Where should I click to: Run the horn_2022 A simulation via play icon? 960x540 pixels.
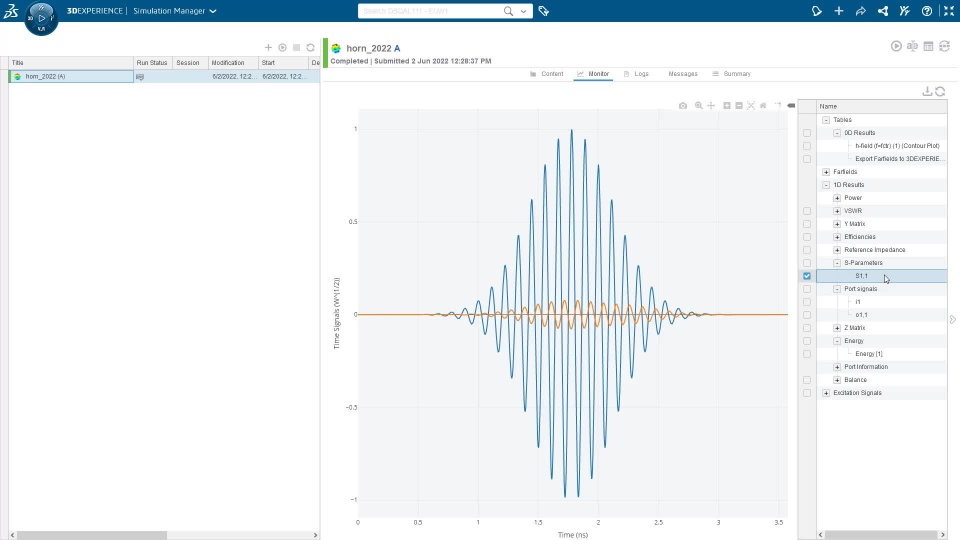[x=896, y=46]
